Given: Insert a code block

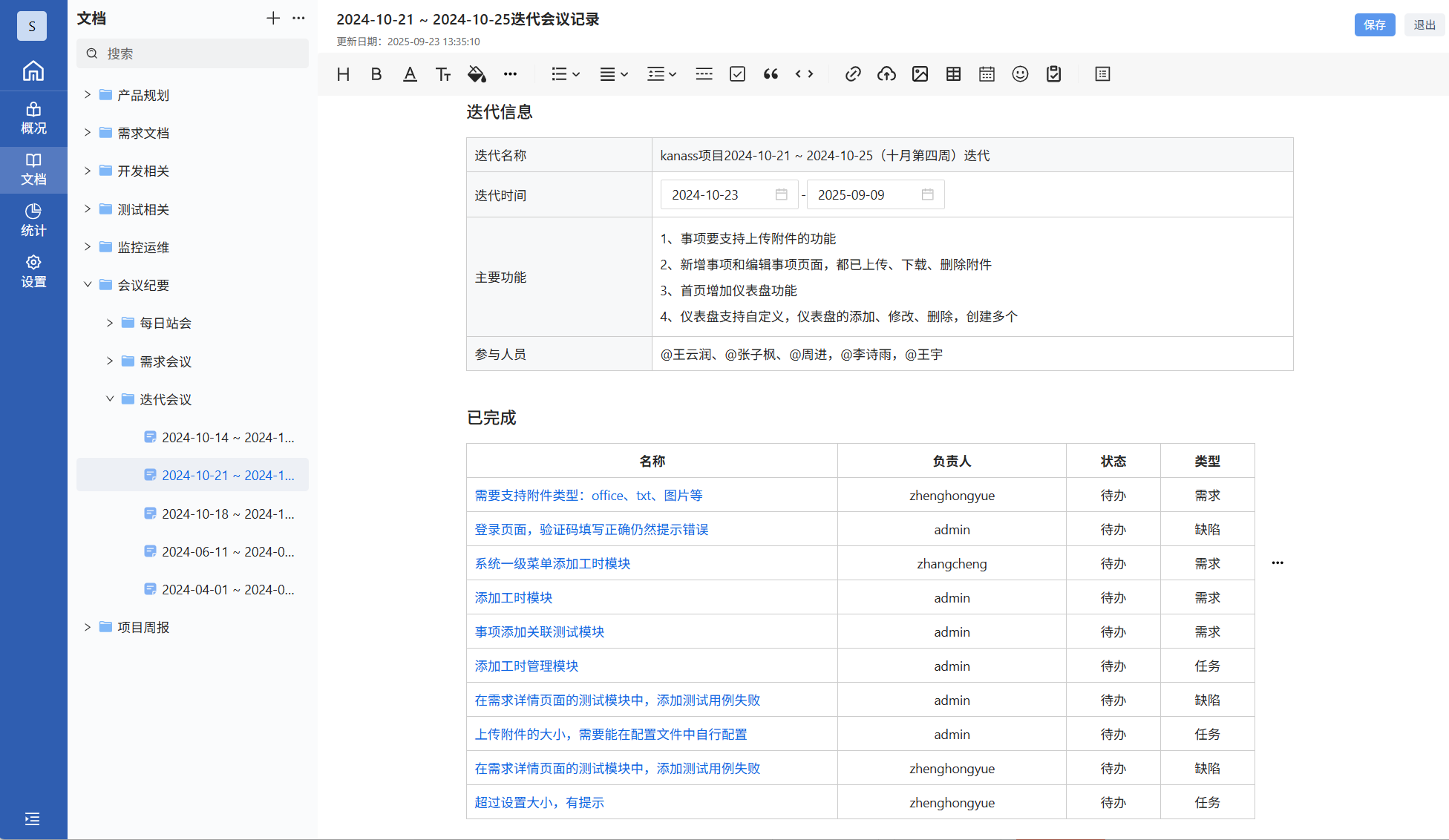Looking at the screenshot, I should (x=804, y=74).
